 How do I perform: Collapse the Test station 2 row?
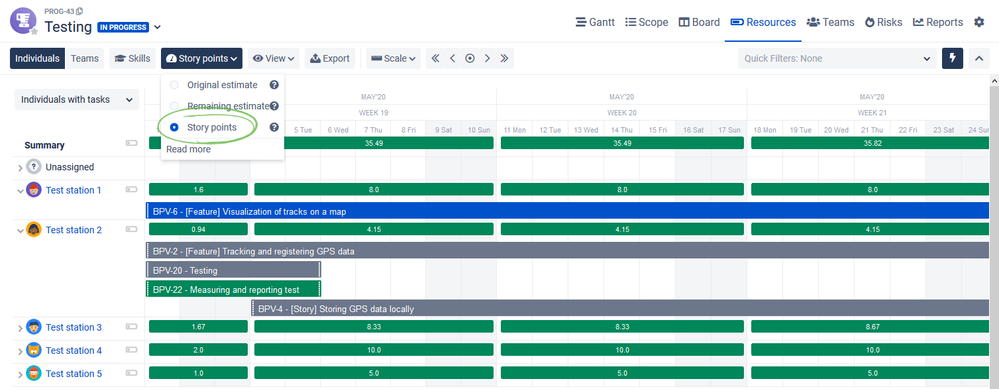(20, 230)
